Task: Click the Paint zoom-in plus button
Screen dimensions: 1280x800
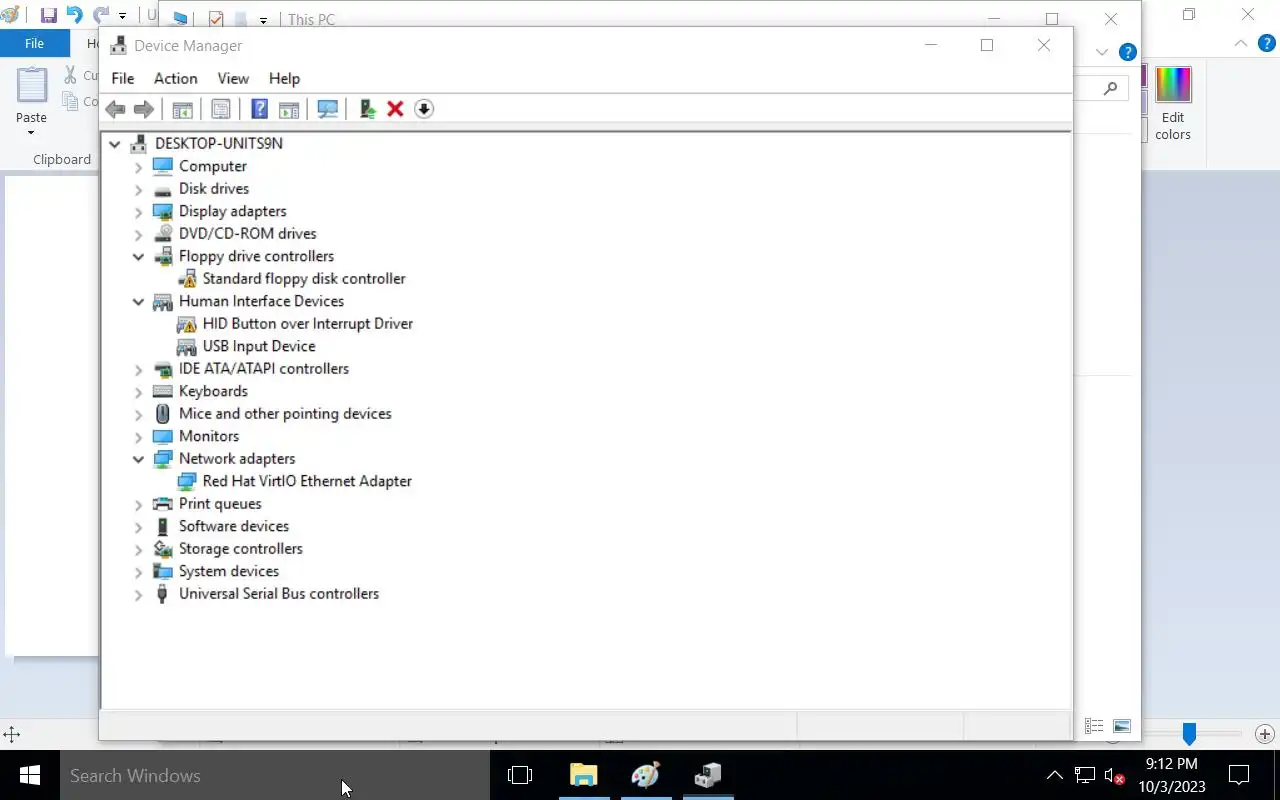Action: click(1264, 735)
